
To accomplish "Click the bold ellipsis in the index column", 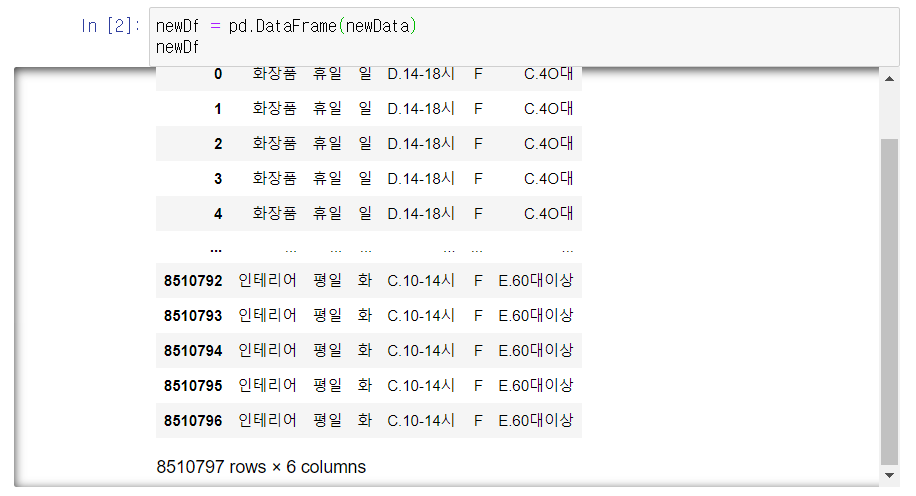I will [216, 251].
